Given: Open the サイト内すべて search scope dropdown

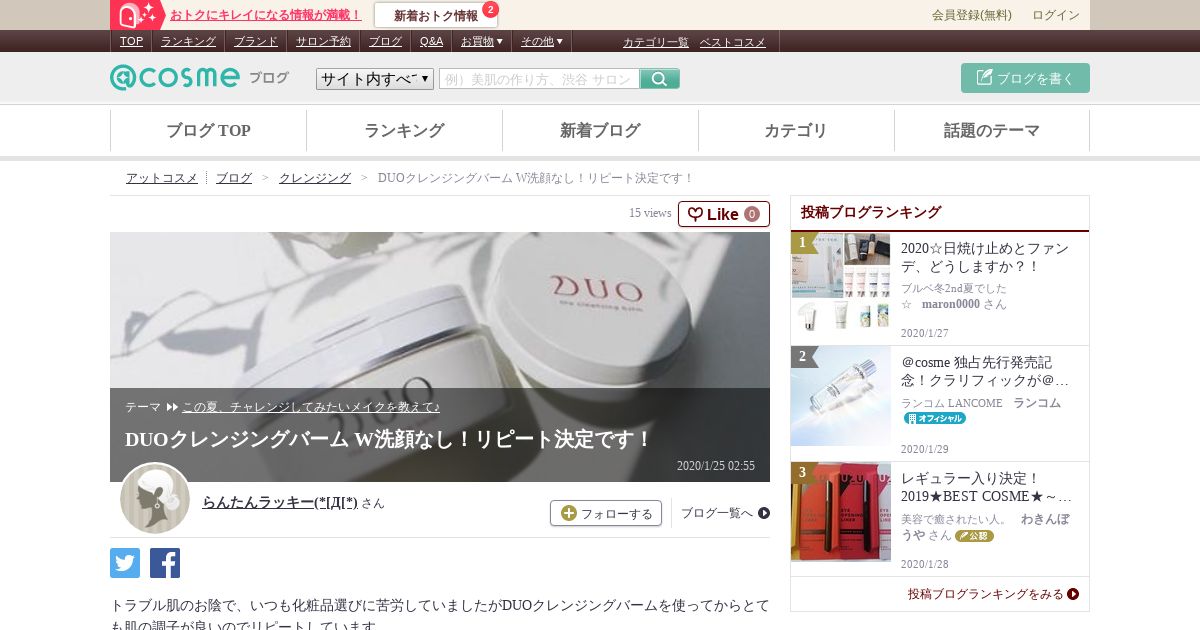Looking at the screenshot, I should pos(375,79).
